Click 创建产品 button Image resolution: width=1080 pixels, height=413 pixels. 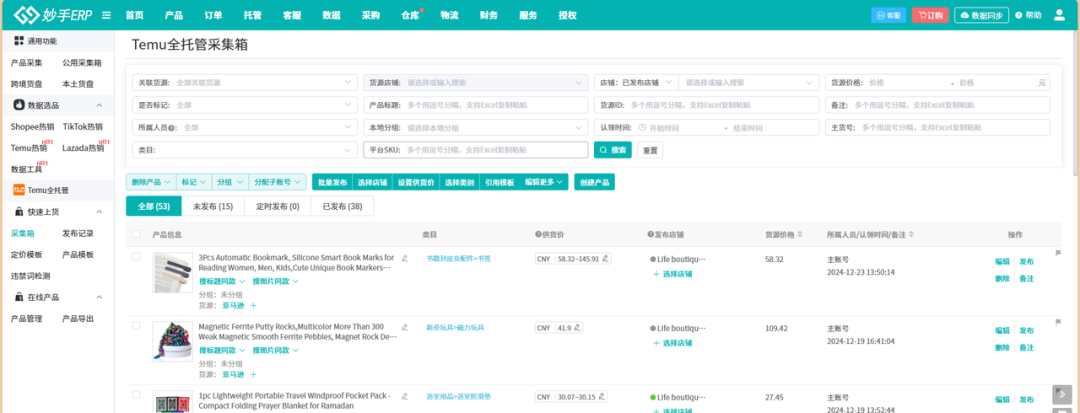coord(594,182)
